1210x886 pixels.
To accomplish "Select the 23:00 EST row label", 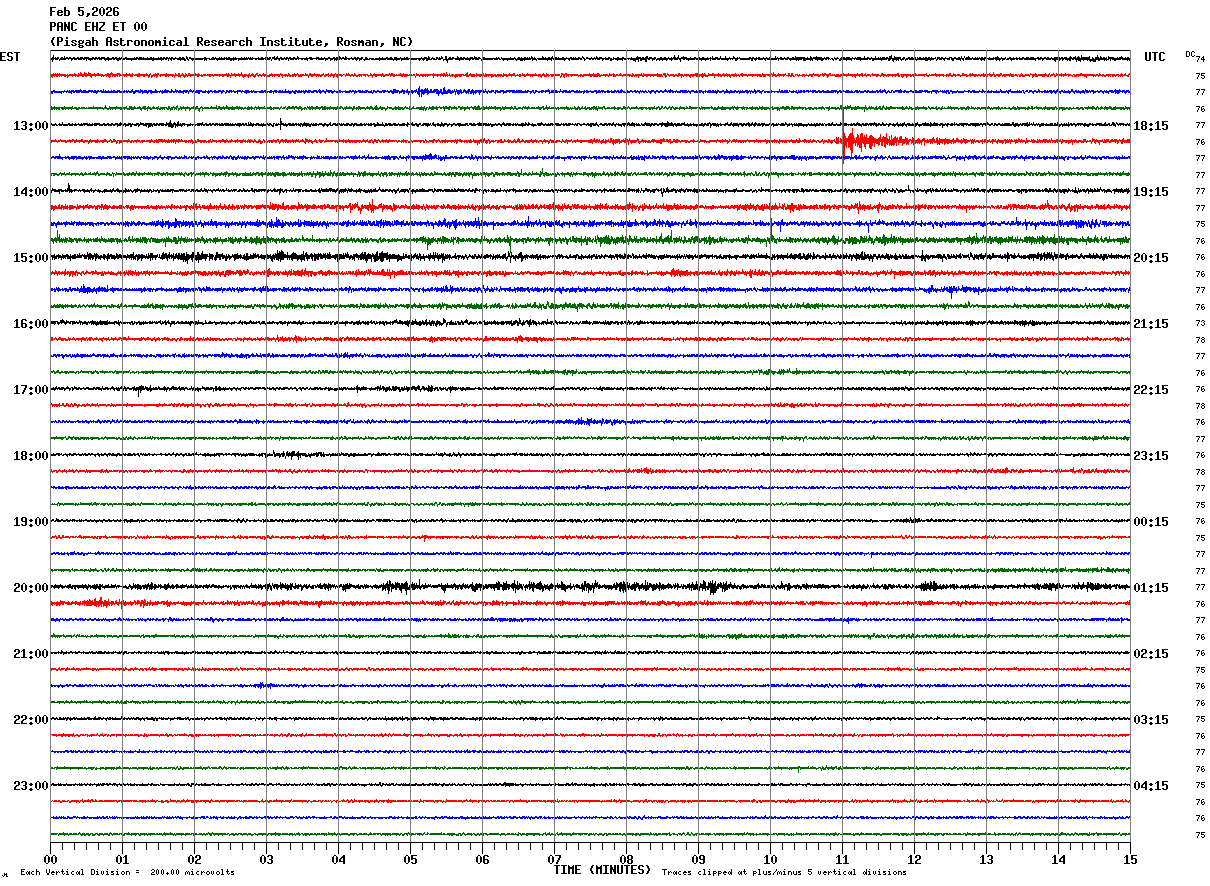I will (30, 786).
